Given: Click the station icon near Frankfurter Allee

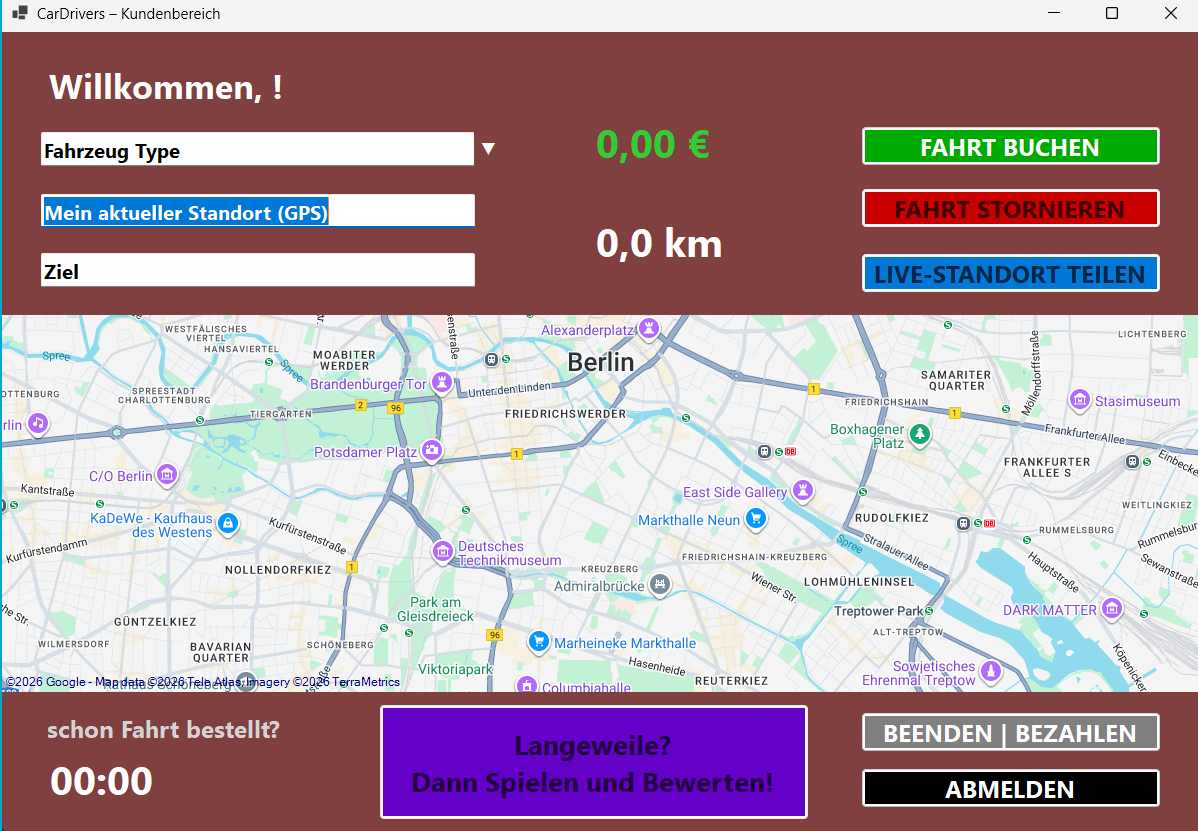Looking at the screenshot, I should [1132, 461].
